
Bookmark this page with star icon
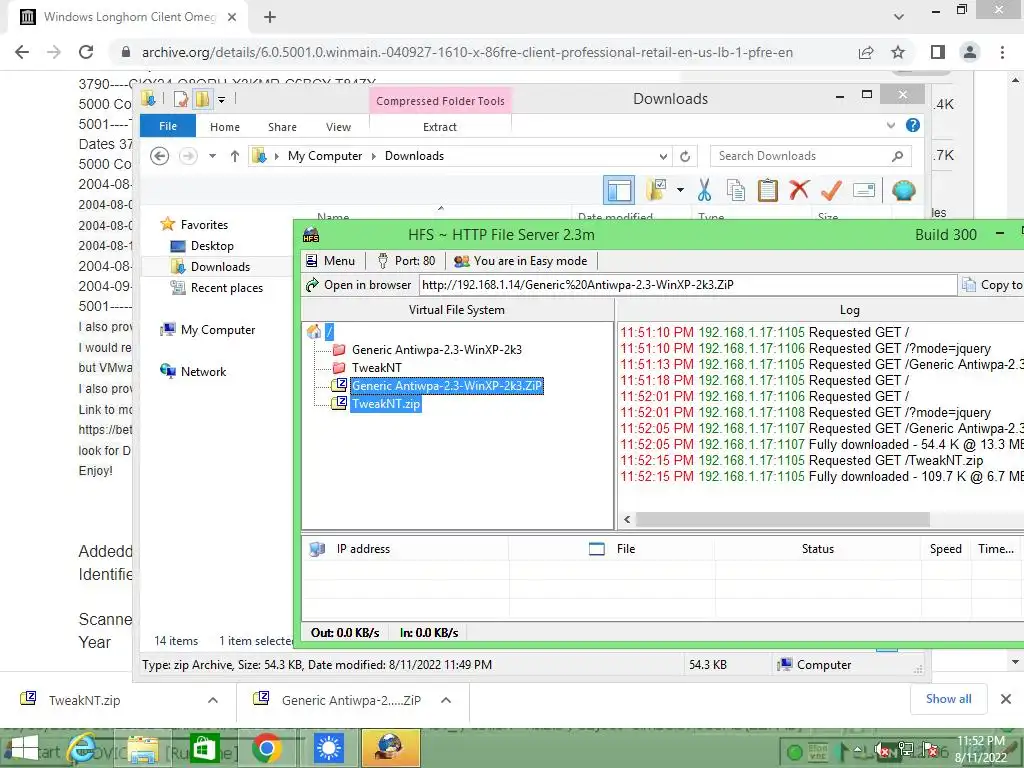pos(898,52)
